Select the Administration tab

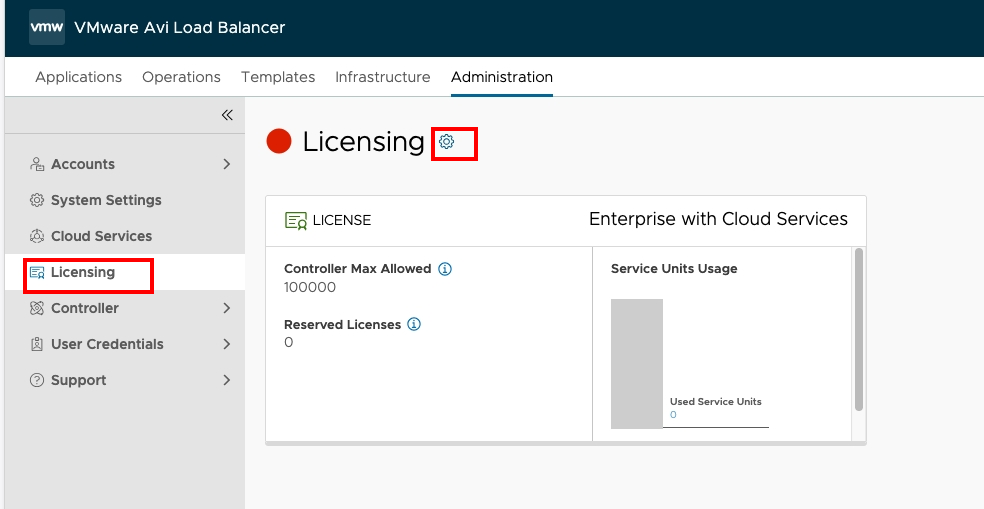point(502,77)
